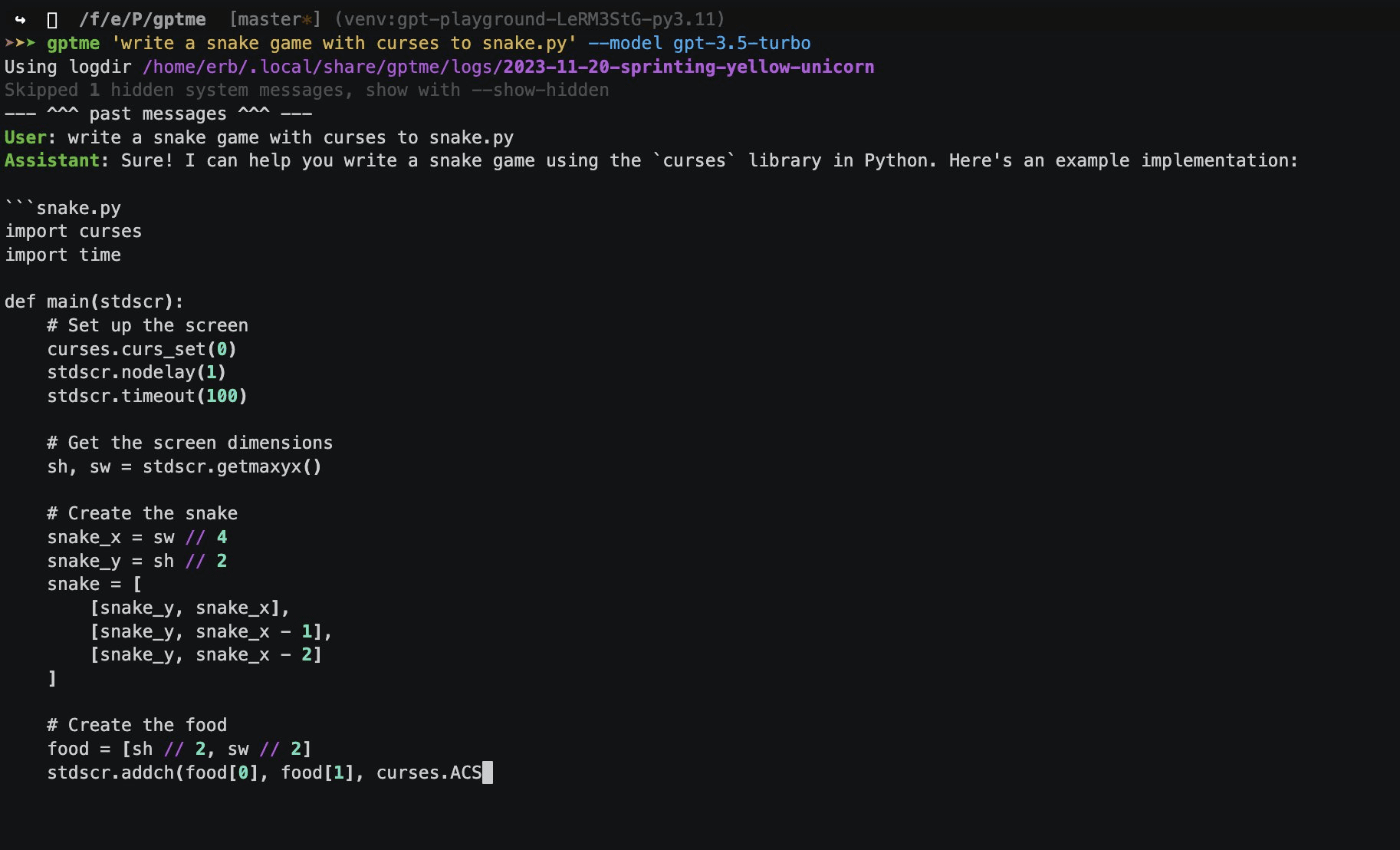Click the '--model' flag

pyautogui.click(x=625, y=44)
